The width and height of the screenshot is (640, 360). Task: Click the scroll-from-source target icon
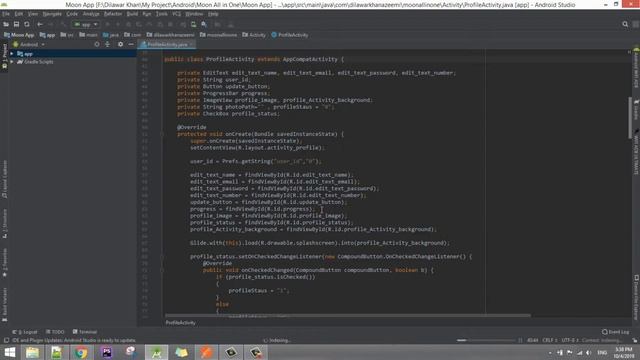(97, 44)
